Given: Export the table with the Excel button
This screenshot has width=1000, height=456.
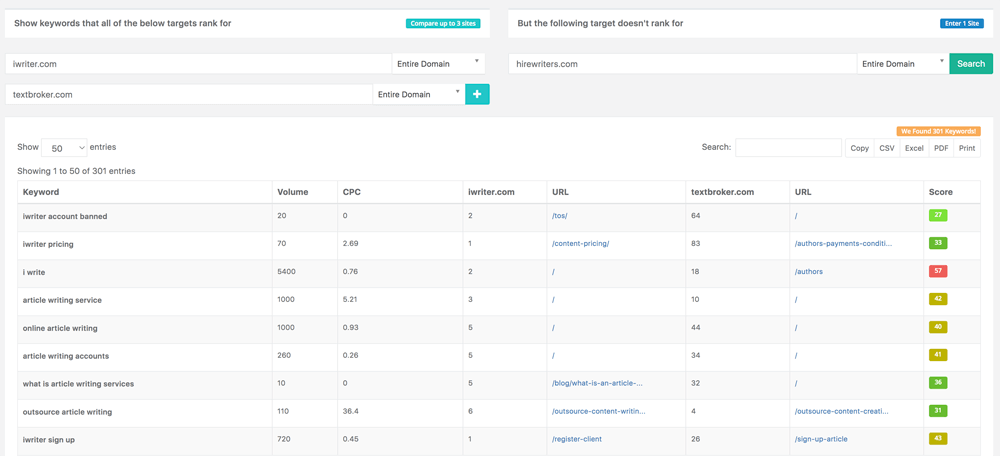Looking at the screenshot, I should click(914, 148).
